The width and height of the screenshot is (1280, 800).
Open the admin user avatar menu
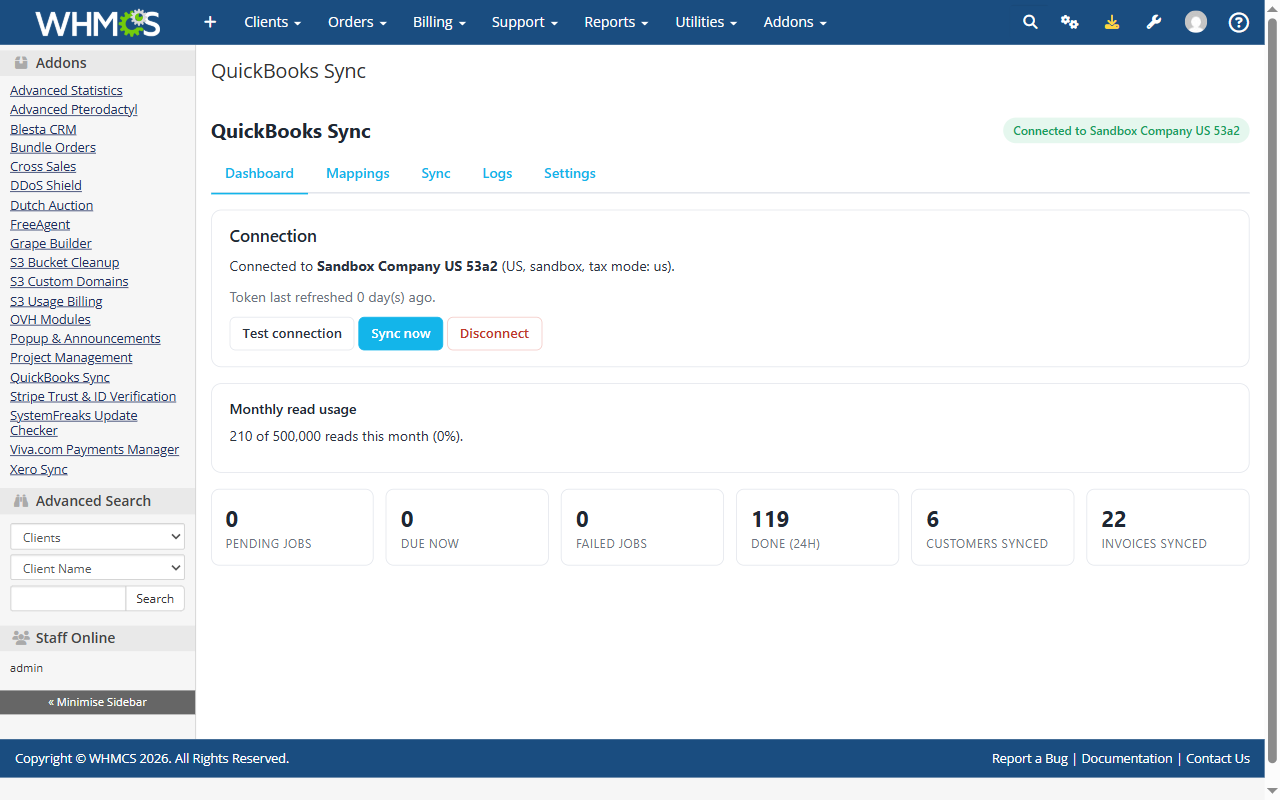pos(1196,22)
